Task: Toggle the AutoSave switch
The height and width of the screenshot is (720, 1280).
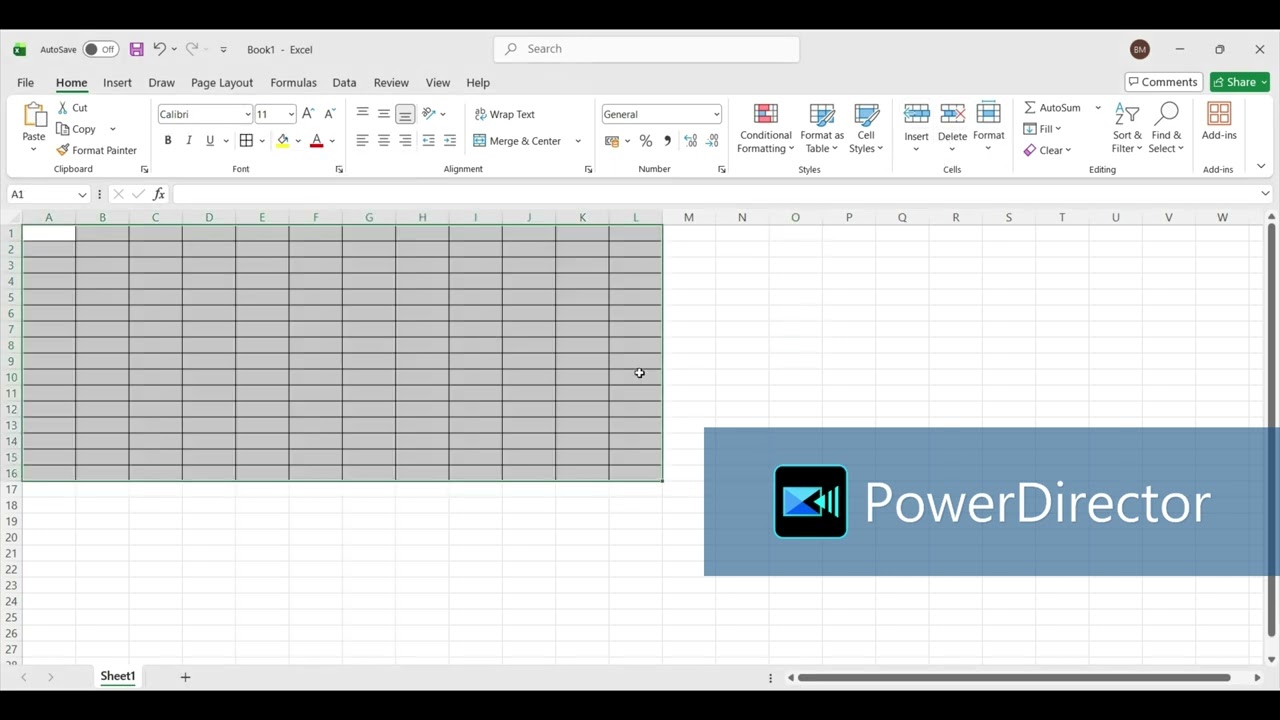Action: 100,49
